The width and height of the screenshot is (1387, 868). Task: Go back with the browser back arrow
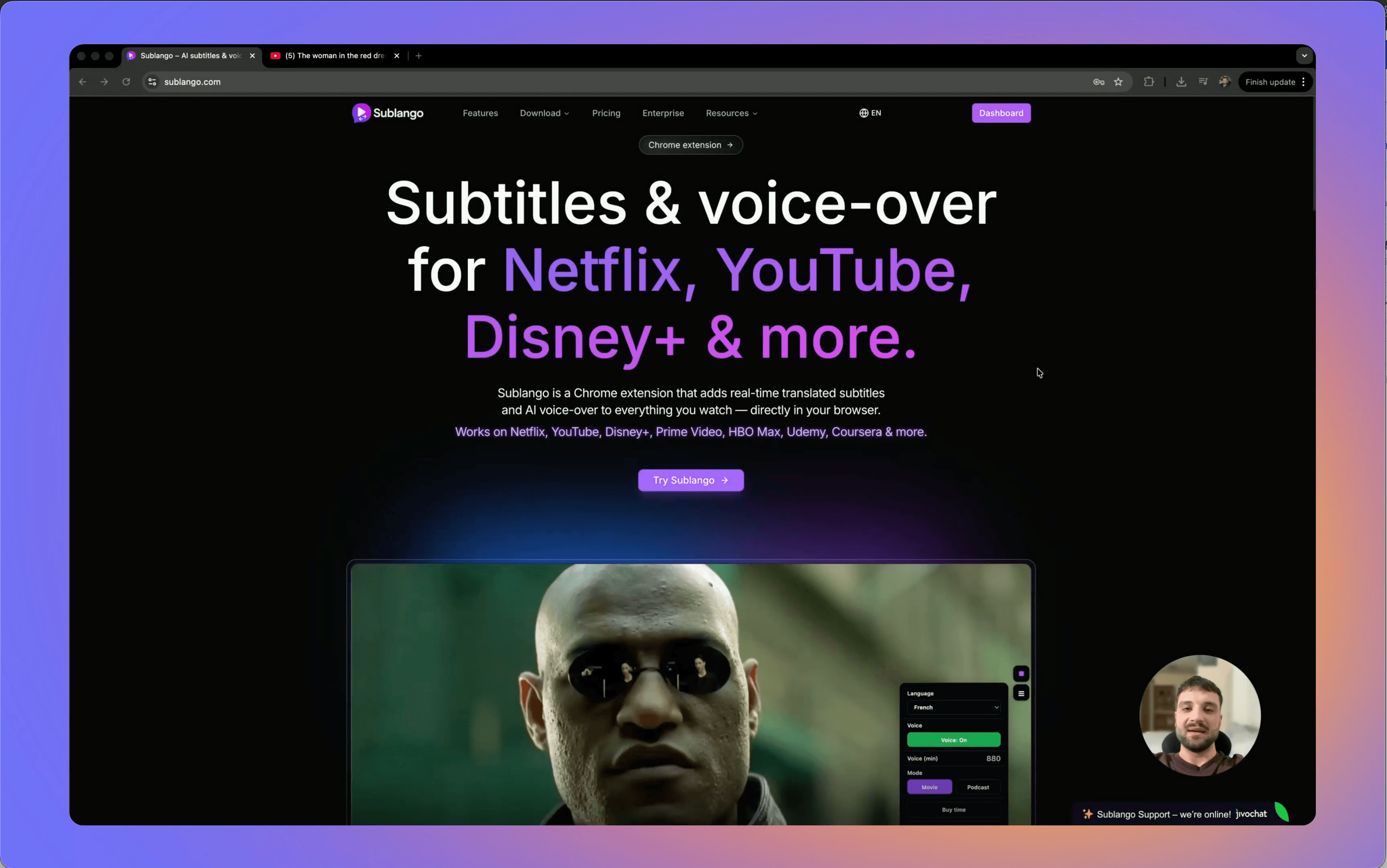coord(83,82)
